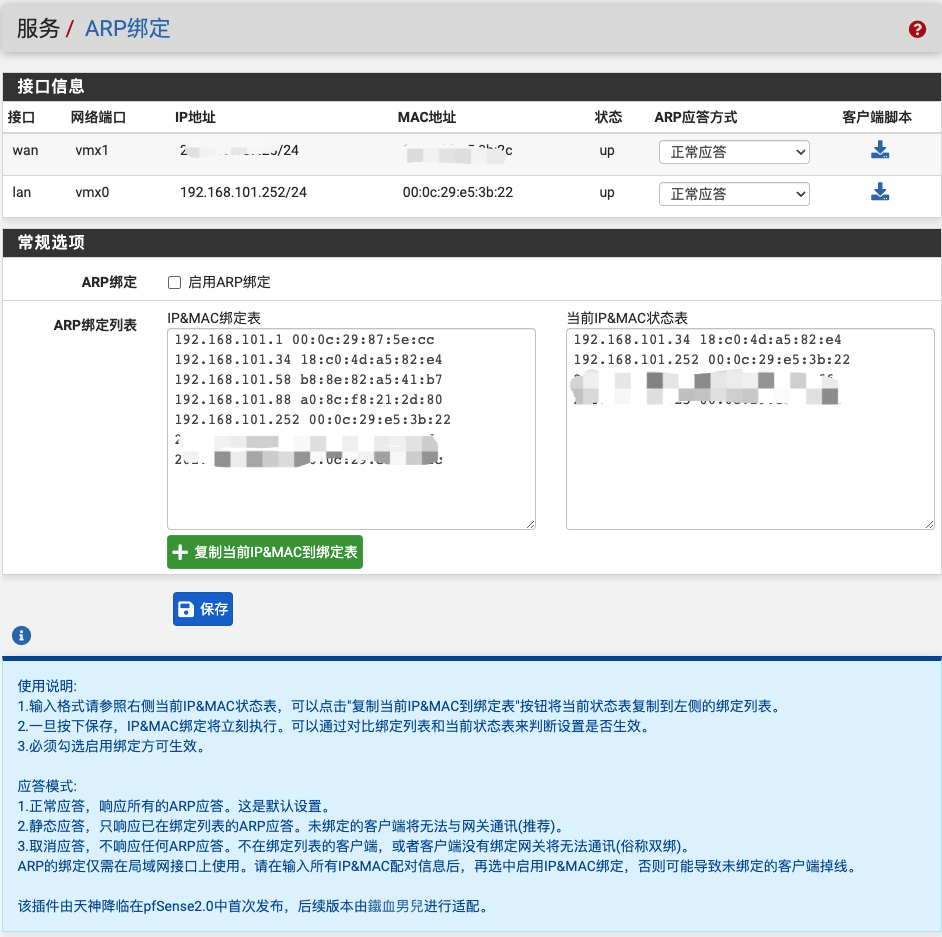
Task: Click the blue info icon below the form
Action: (x=21, y=635)
